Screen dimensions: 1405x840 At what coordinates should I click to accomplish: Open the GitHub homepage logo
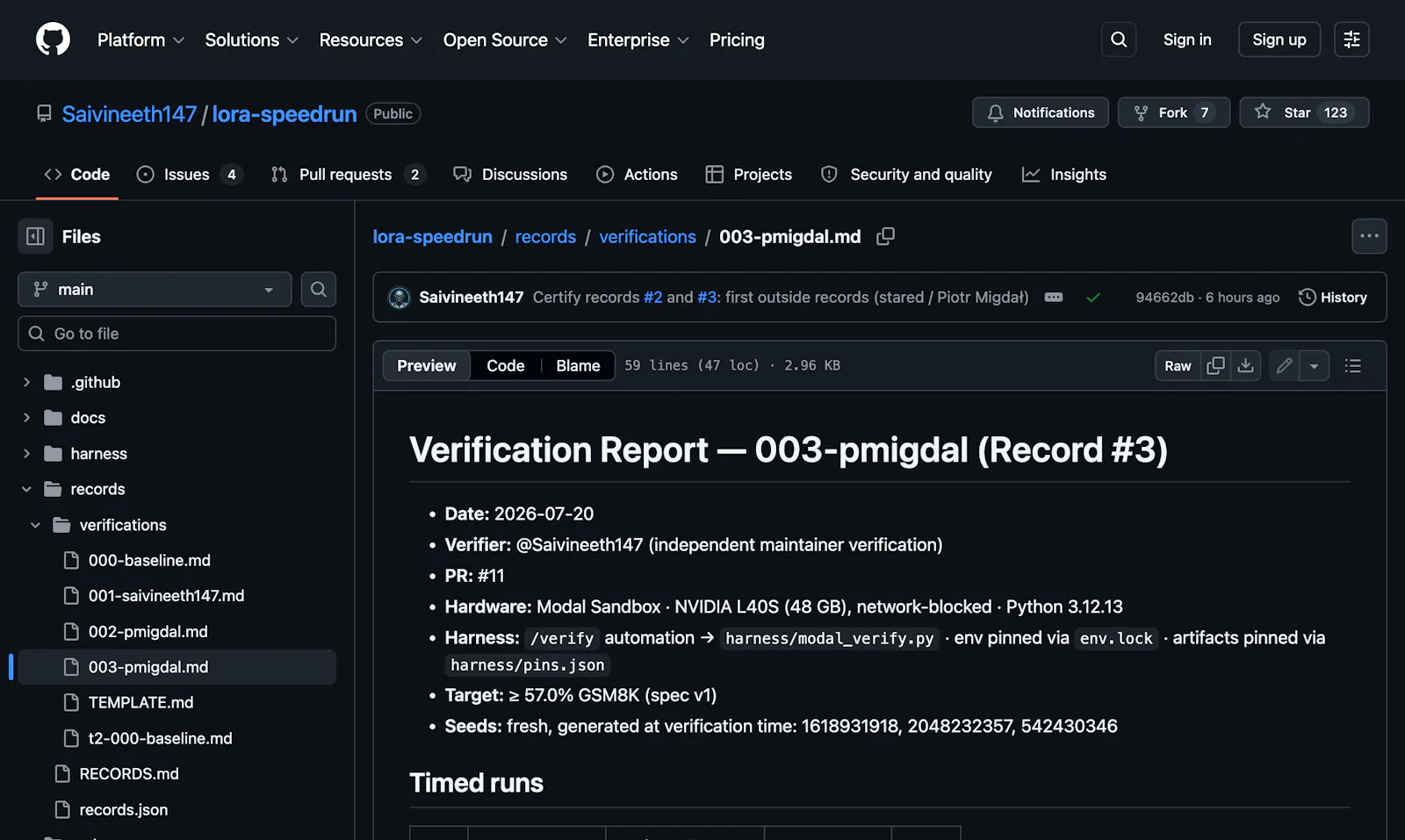point(53,39)
